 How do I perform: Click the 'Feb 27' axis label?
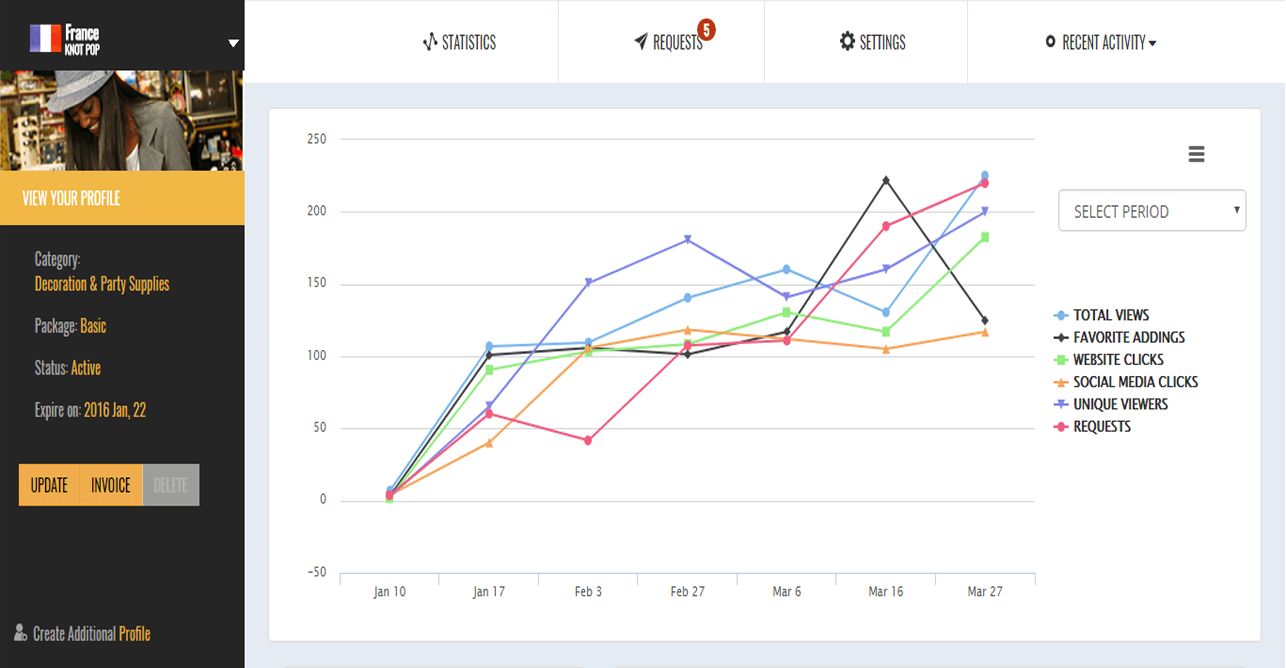pyautogui.click(x=687, y=592)
